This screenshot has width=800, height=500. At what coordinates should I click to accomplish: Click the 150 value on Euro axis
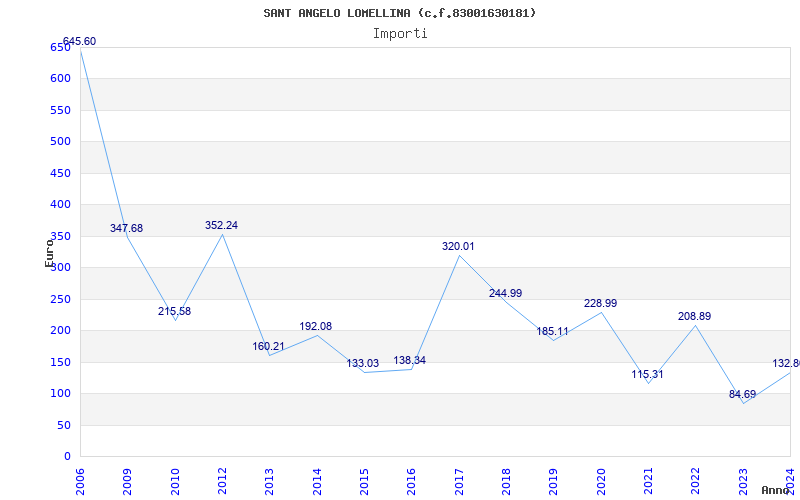(60, 362)
